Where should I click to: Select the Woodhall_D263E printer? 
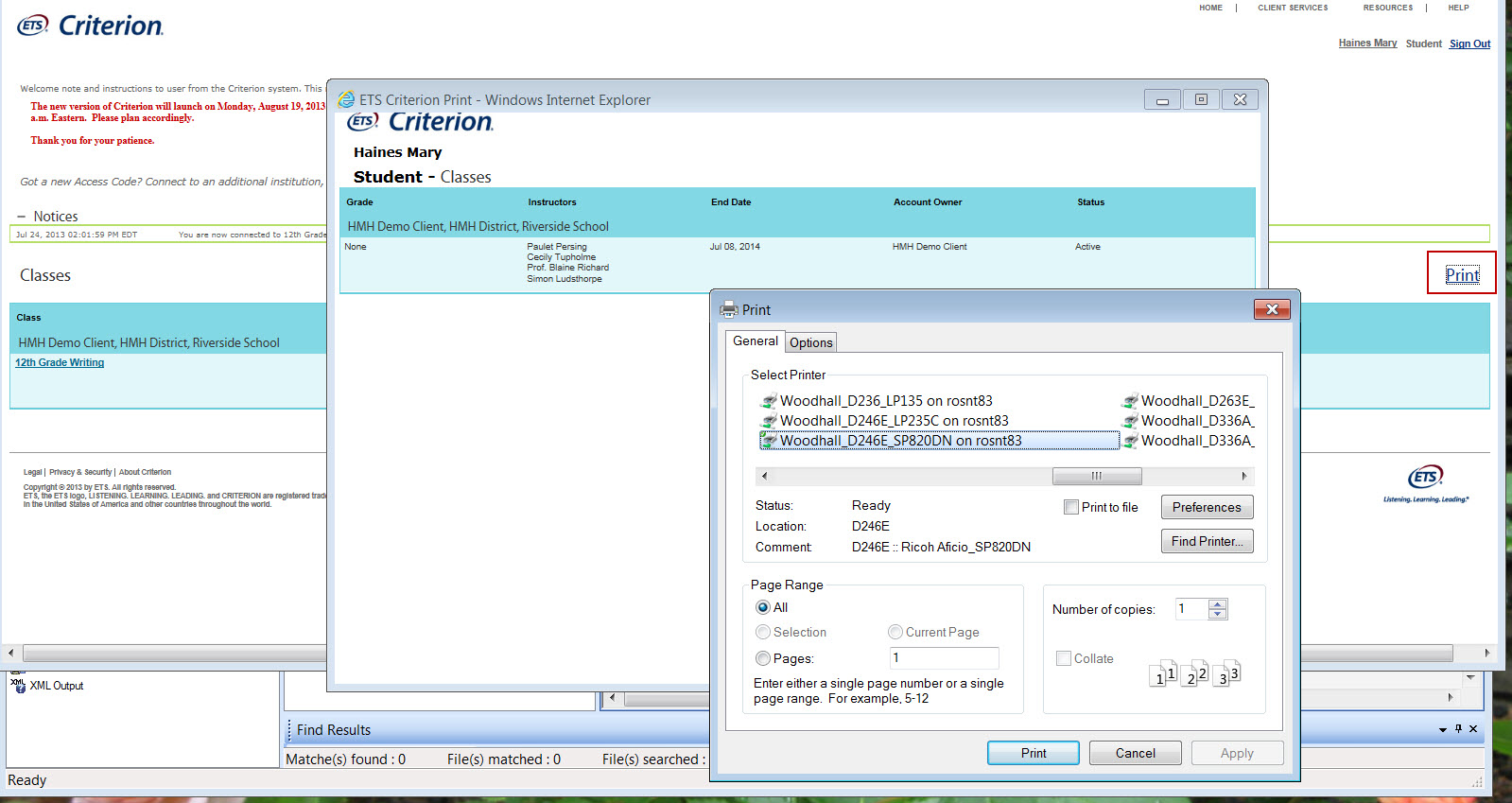tap(1189, 401)
